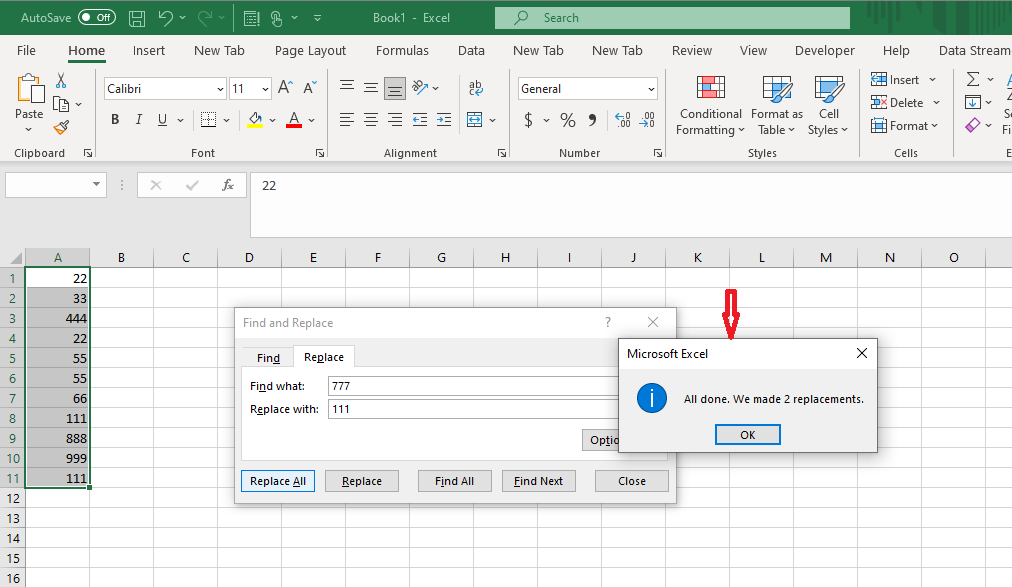The image size is (1012, 587).
Task: Click the Decrease Decimal icon
Action: click(647, 120)
